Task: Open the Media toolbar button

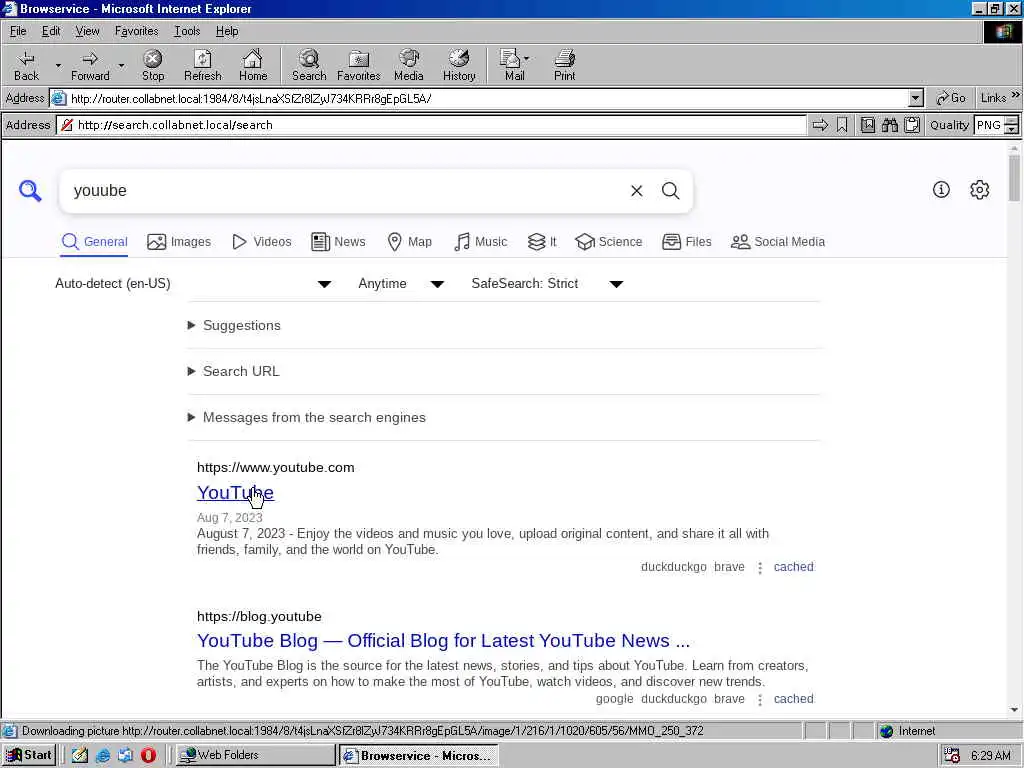Action: [409, 65]
